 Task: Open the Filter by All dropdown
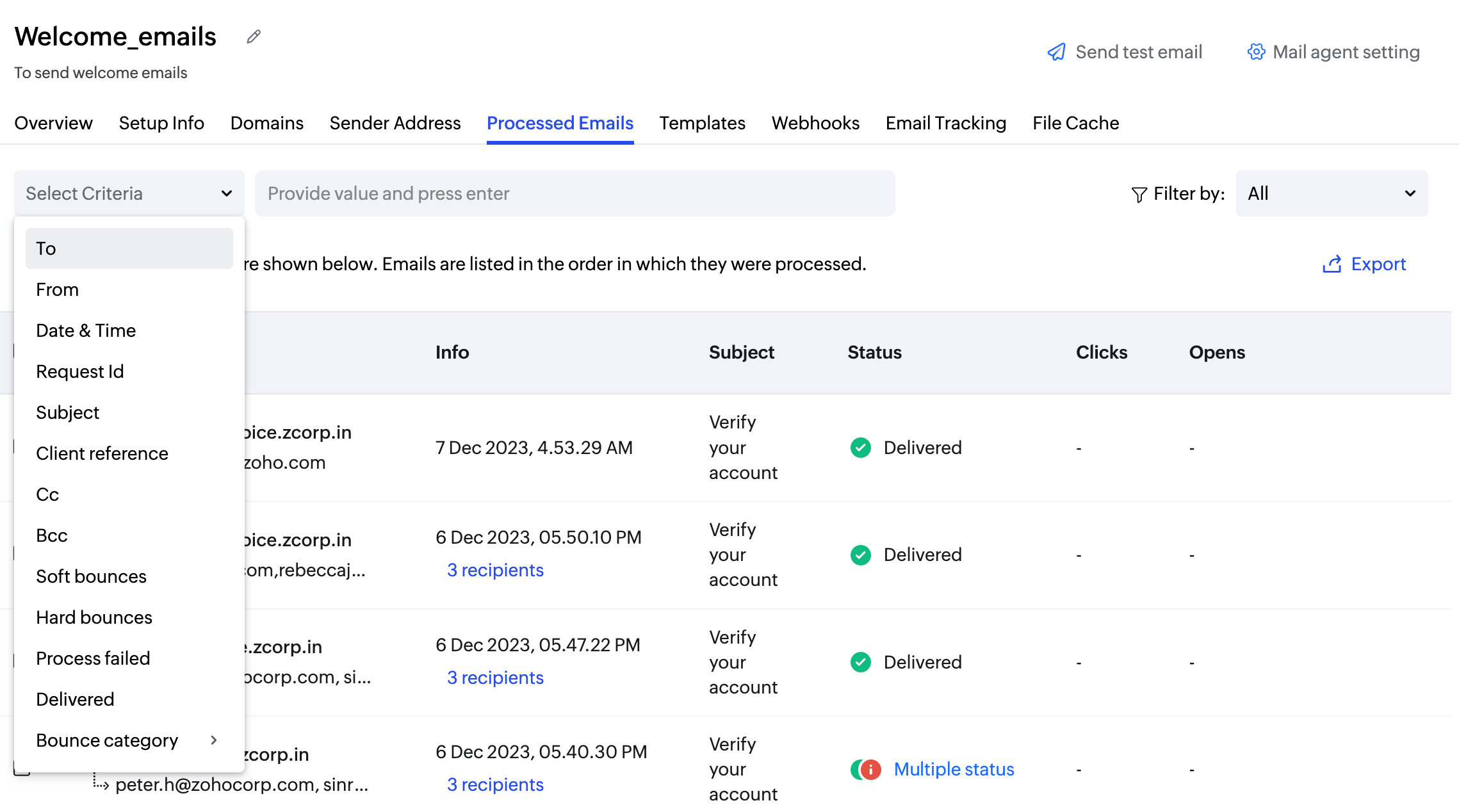click(x=1332, y=193)
